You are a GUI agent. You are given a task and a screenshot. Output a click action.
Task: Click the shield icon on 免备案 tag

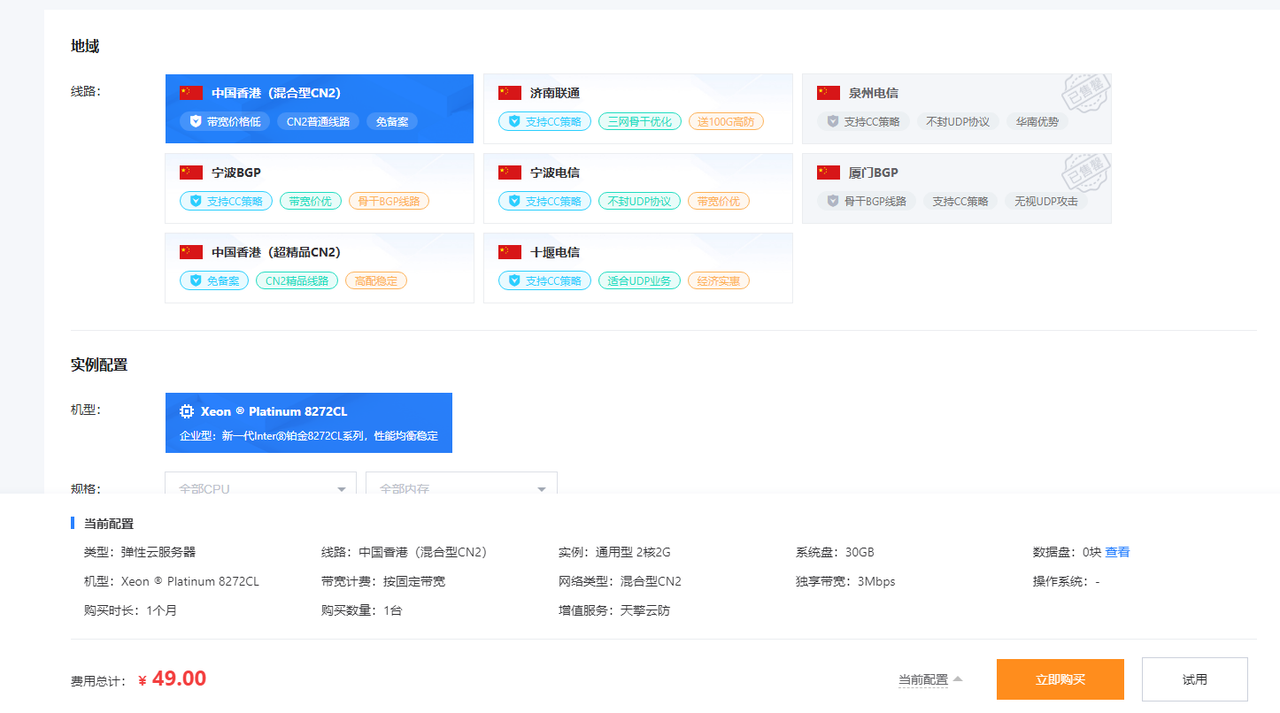[196, 281]
